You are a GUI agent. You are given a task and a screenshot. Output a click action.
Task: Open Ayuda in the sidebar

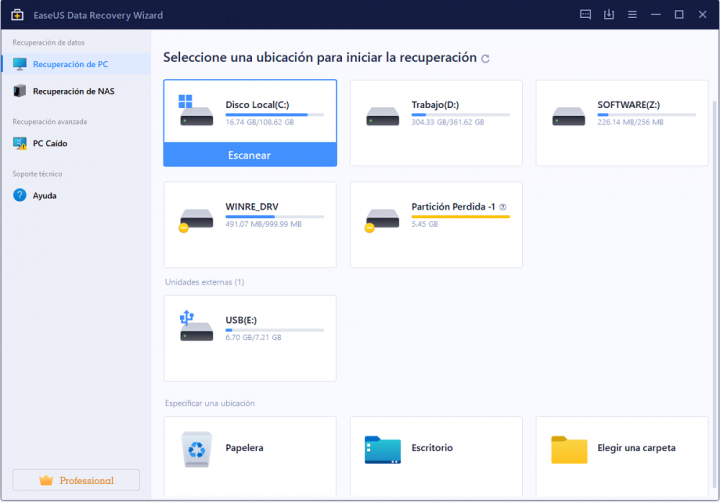pyautogui.click(x=44, y=195)
